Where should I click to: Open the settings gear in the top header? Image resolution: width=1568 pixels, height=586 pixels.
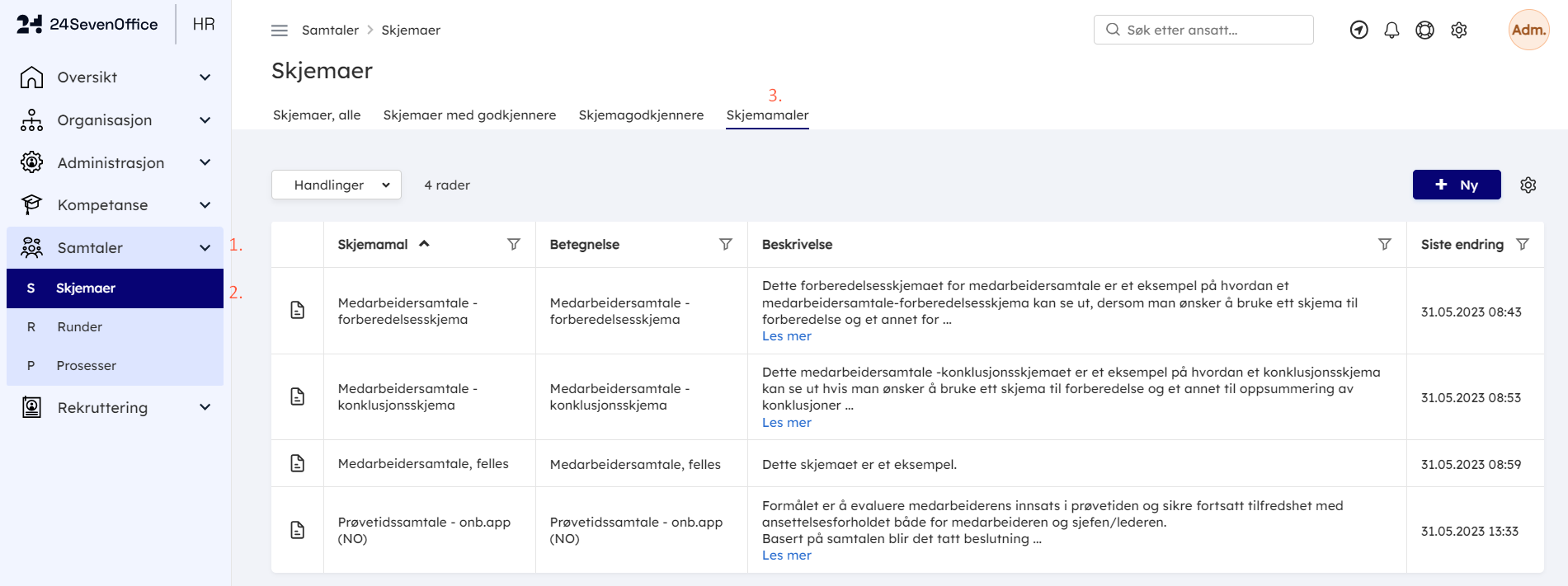1458,30
